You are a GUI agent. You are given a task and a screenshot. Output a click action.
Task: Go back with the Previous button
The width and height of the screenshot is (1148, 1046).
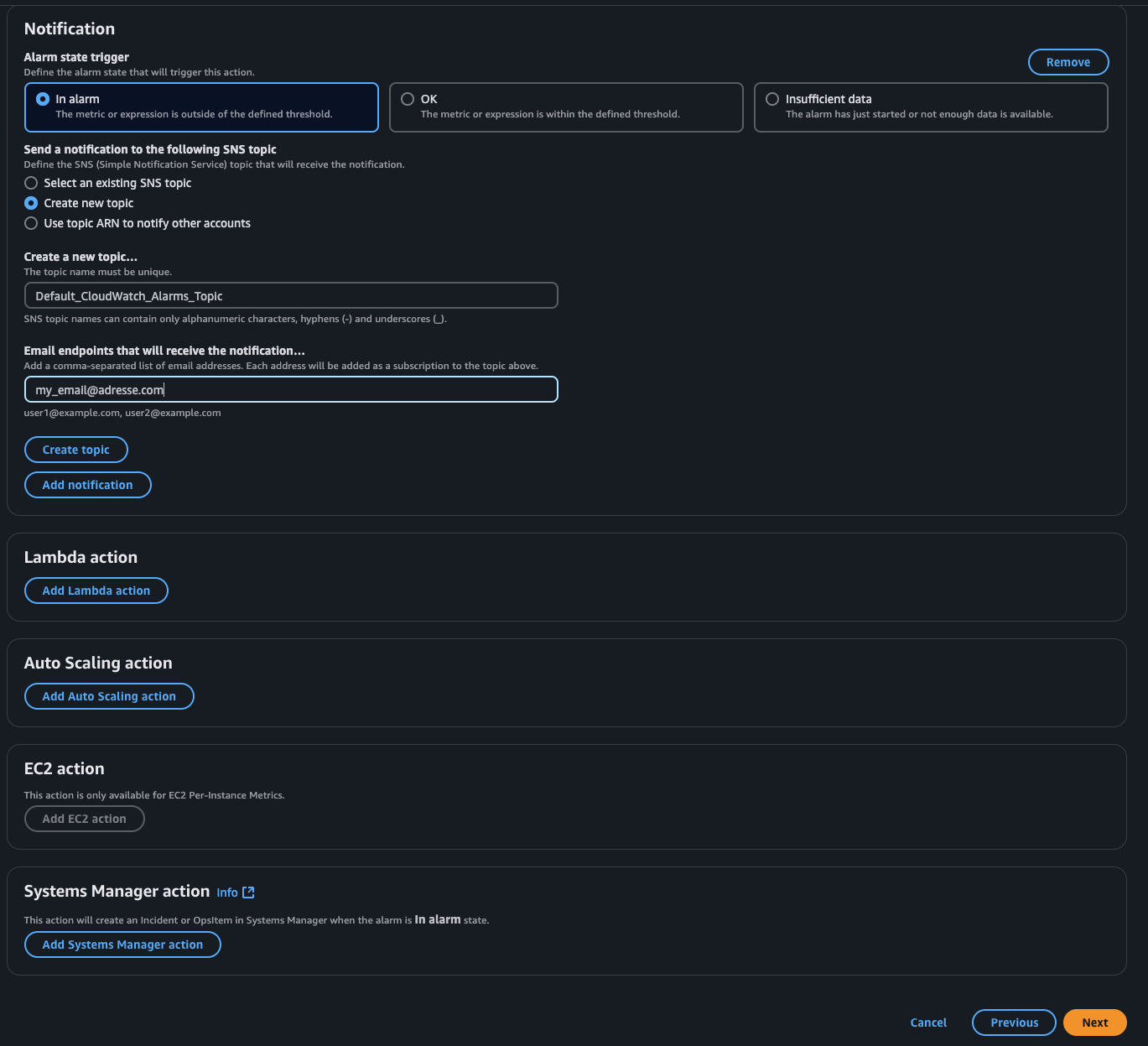click(1014, 1023)
